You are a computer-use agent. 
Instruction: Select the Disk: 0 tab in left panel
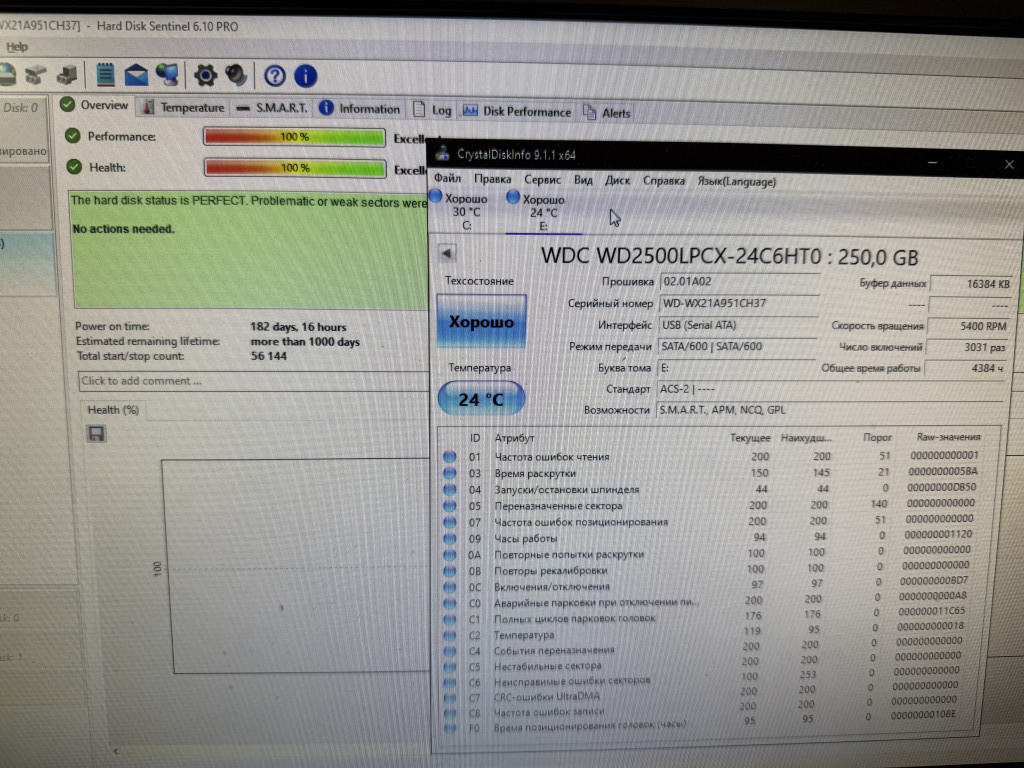pos(20,108)
